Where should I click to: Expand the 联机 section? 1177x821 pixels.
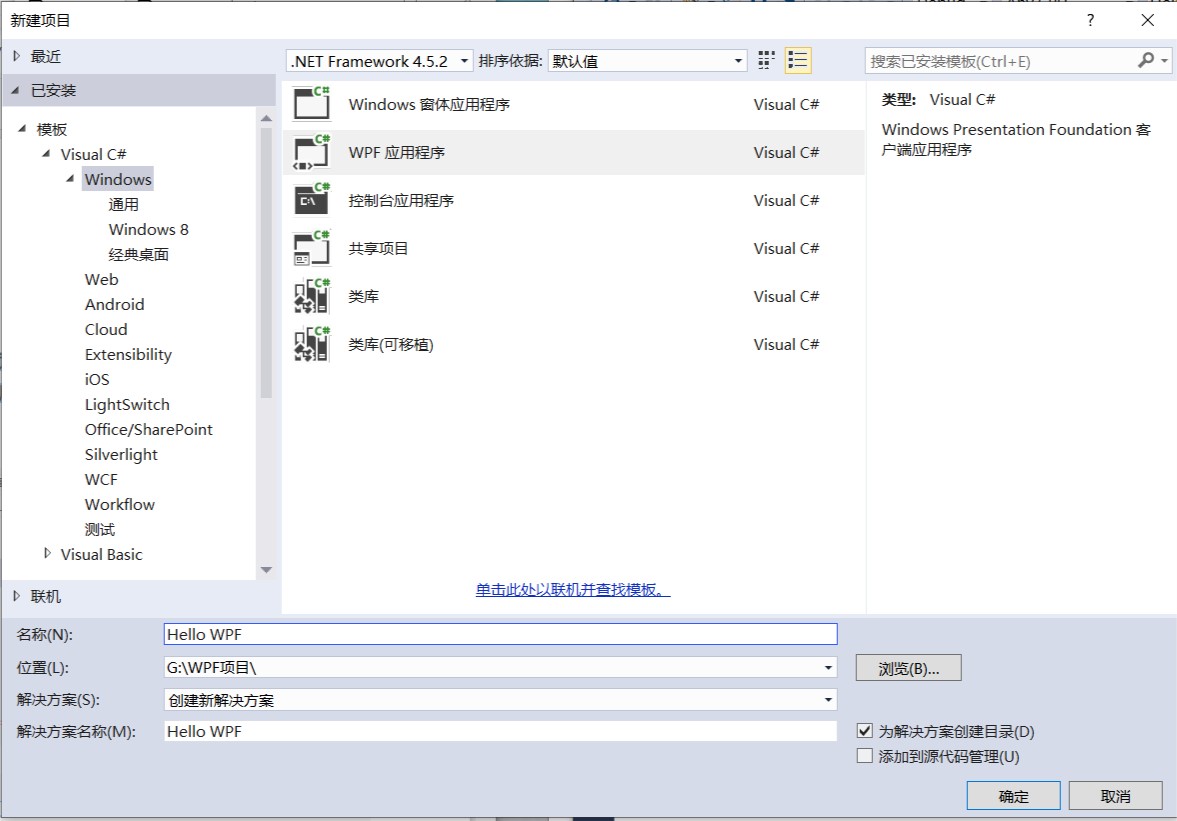pyautogui.click(x=17, y=595)
